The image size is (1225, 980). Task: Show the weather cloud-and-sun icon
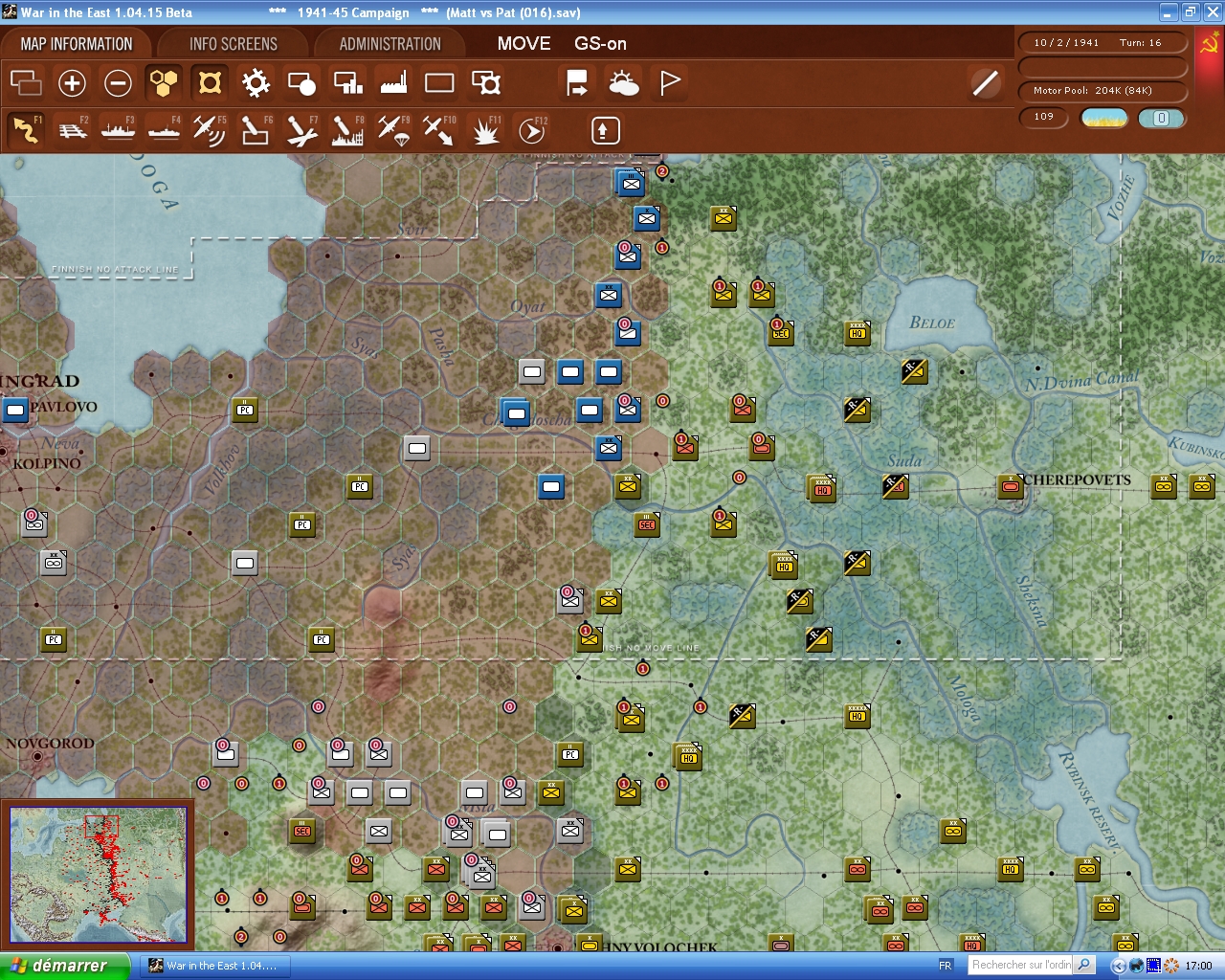point(624,83)
